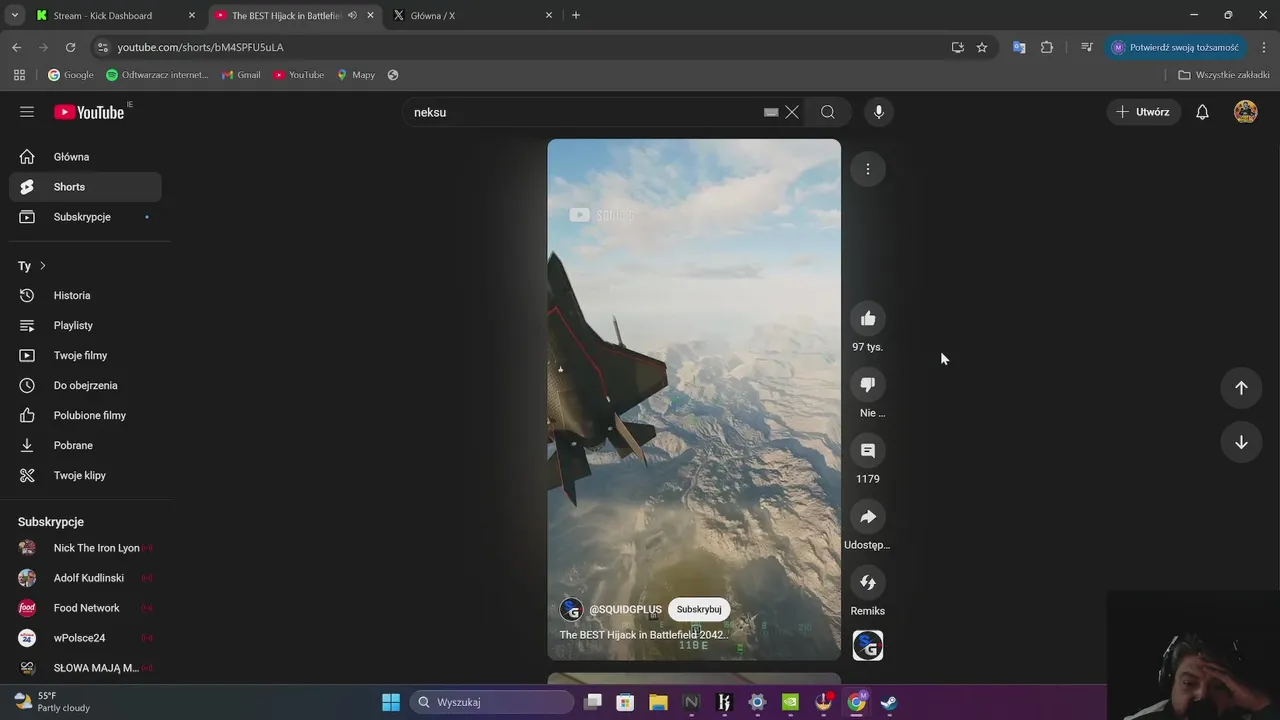The height and width of the screenshot is (720, 1280).
Task: Open Wszystkie zakładki bookmarks folder
Action: (1224, 75)
